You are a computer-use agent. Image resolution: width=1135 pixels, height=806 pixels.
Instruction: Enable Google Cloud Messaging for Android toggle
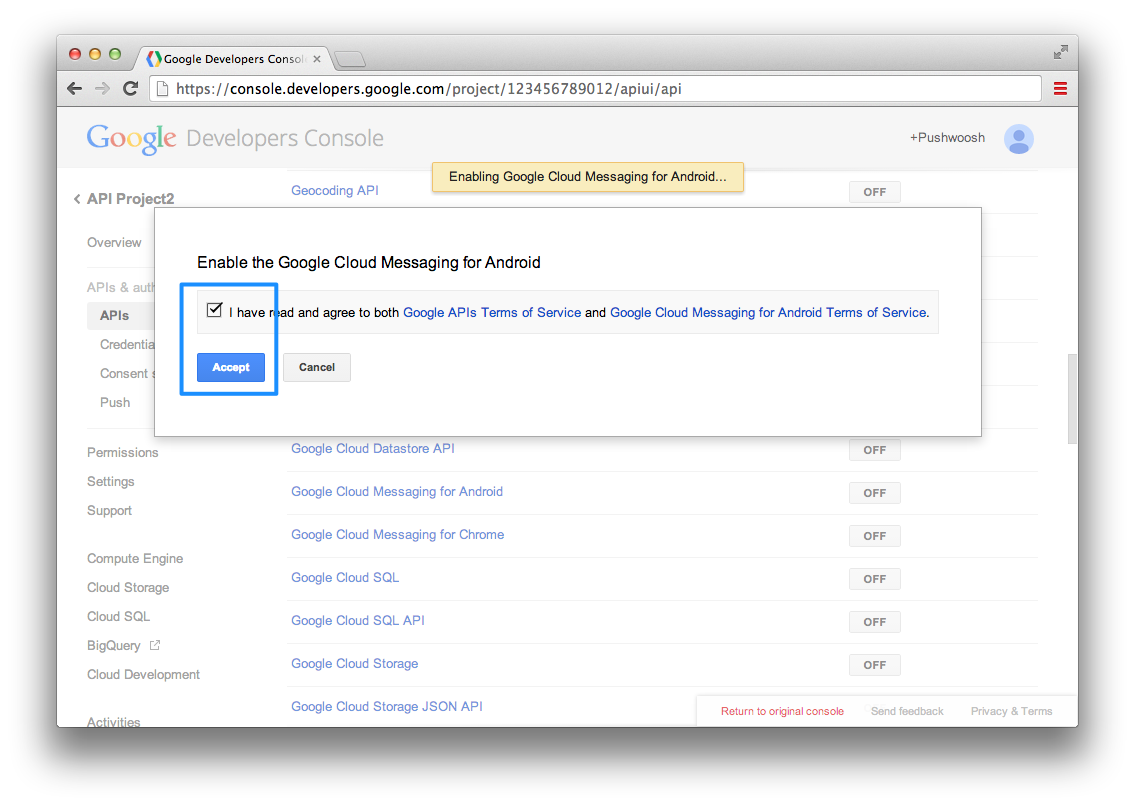point(874,492)
